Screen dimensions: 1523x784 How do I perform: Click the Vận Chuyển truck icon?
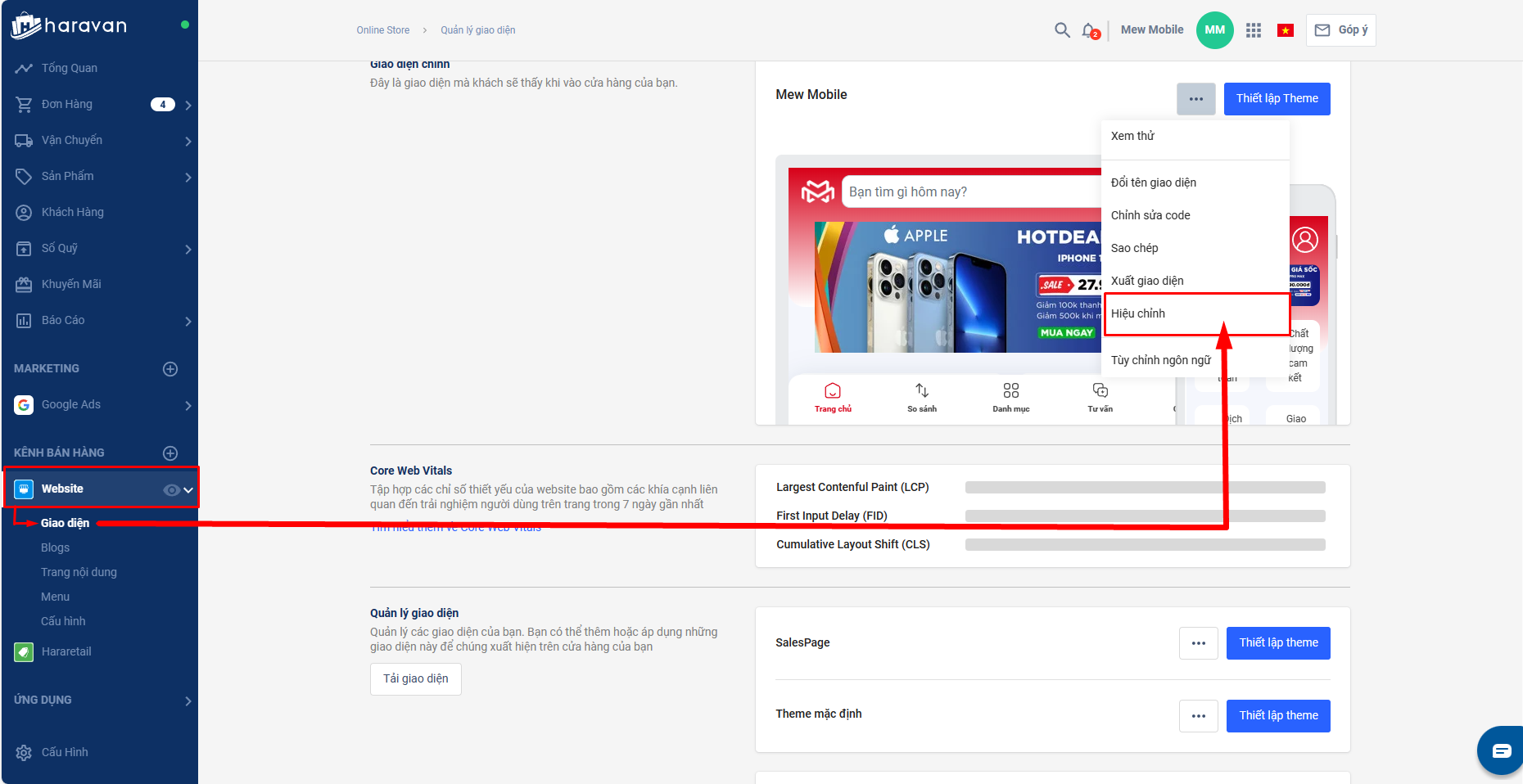click(x=24, y=140)
